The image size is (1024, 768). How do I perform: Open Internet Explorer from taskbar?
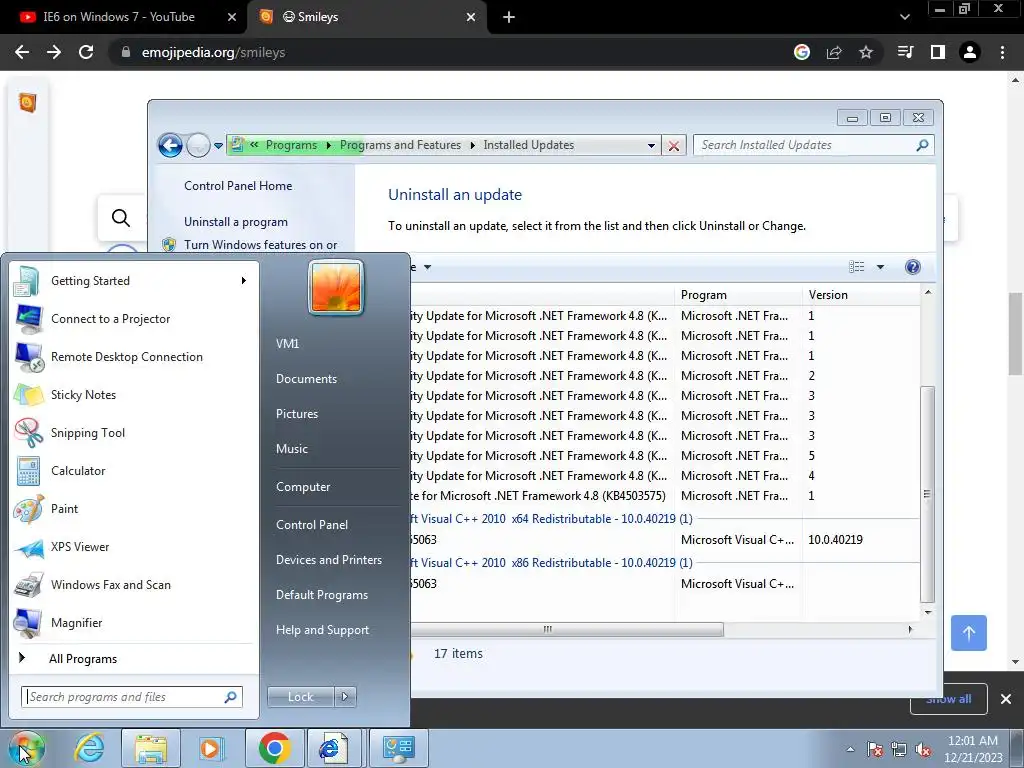89,748
